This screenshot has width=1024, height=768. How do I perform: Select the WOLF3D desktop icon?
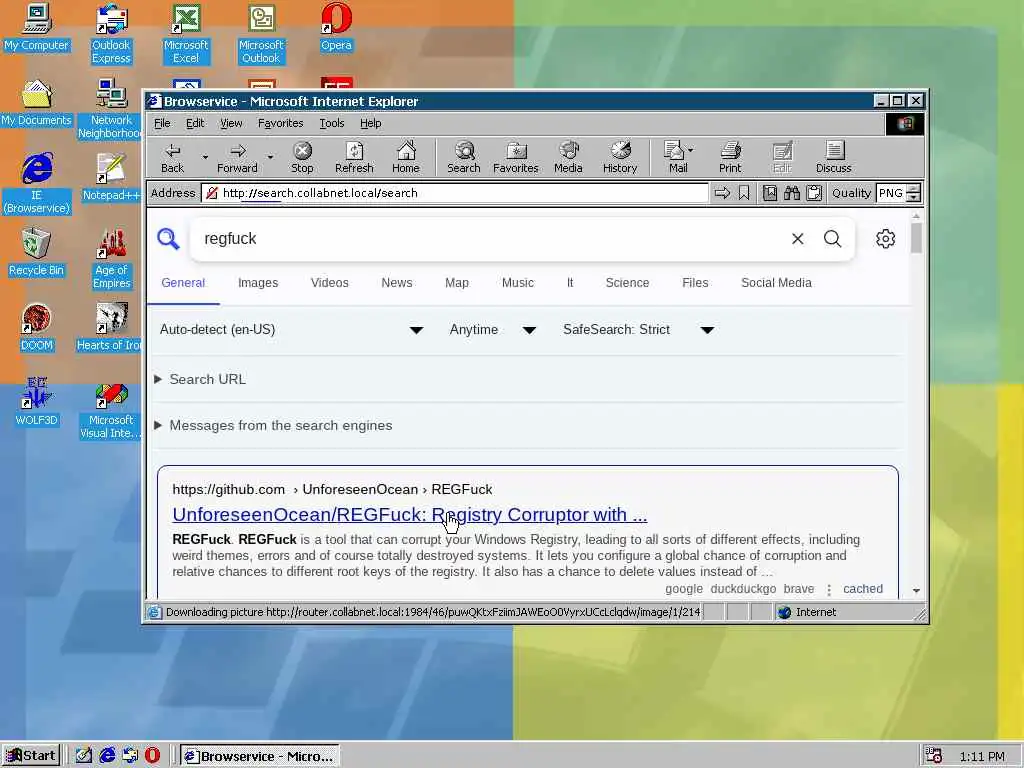(x=36, y=402)
